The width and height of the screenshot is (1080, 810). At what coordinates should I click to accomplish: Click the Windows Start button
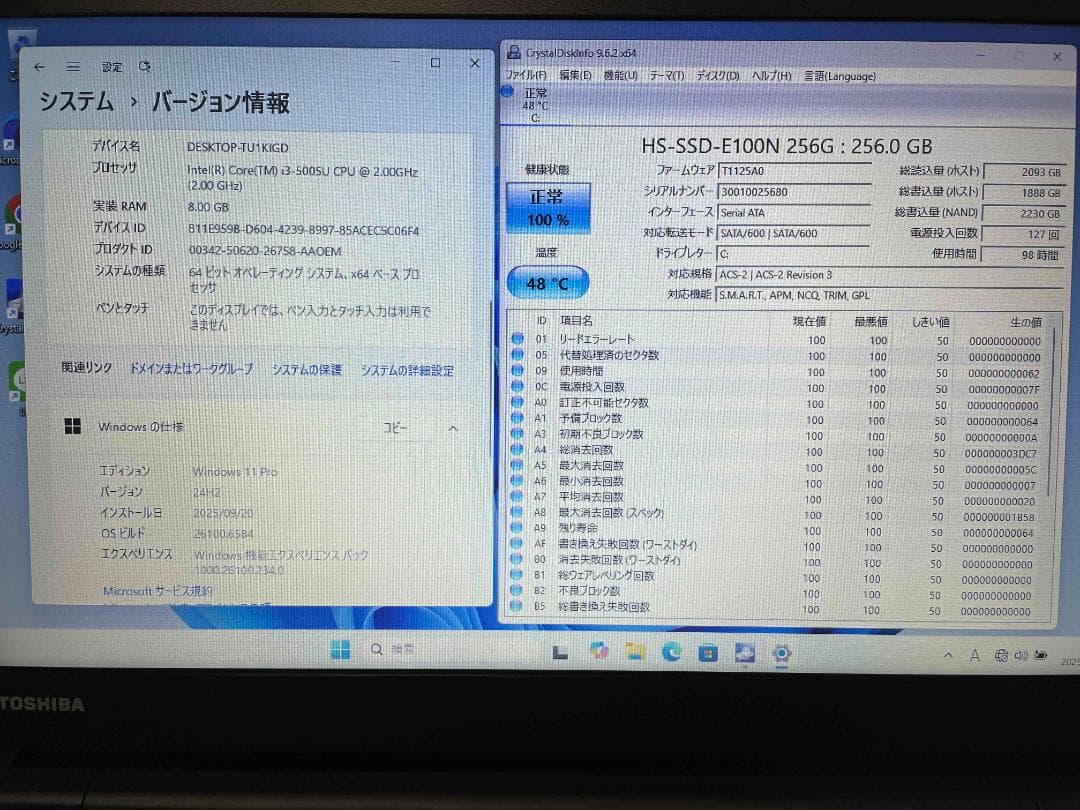[340, 650]
